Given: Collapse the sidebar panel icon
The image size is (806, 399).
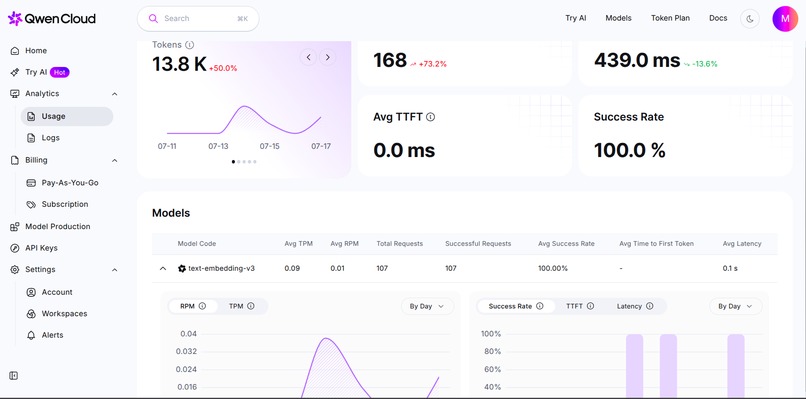Looking at the screenshot, I should 14,376.
